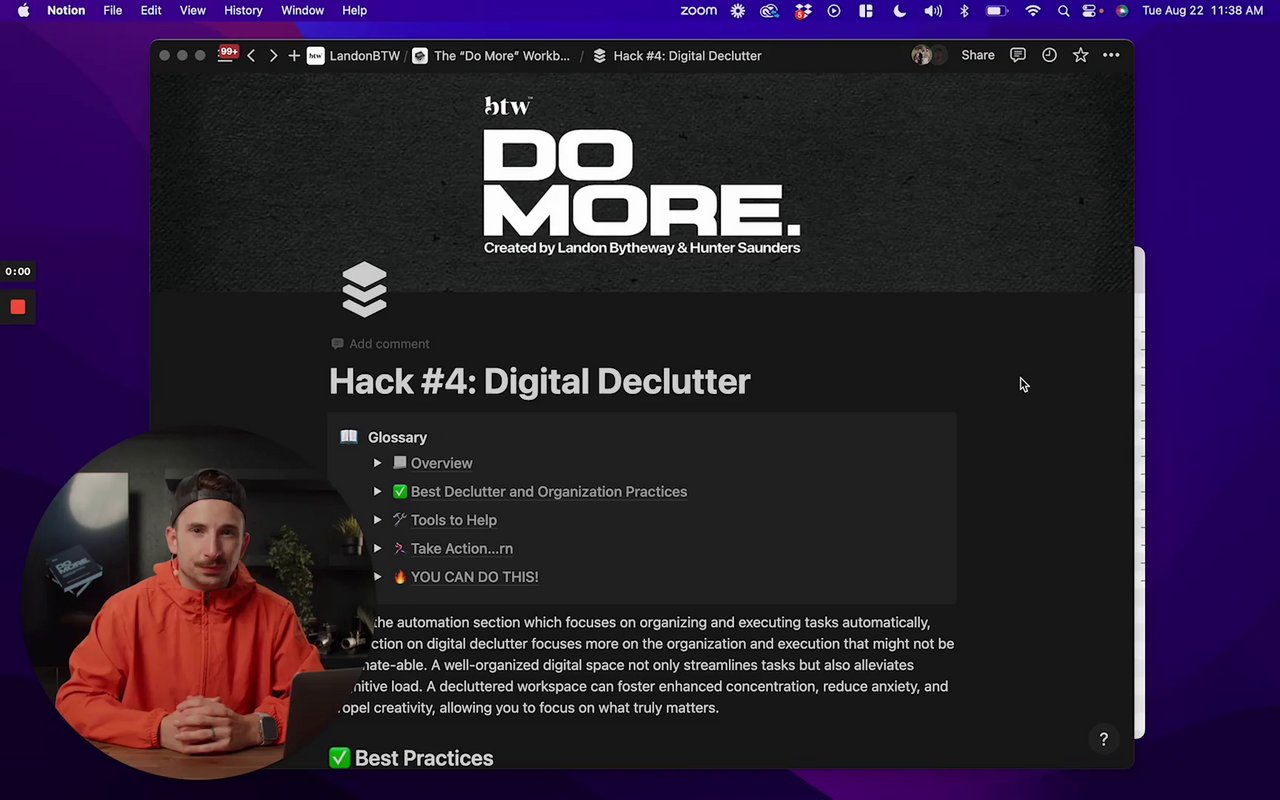Expand the Best Declutter and Organization Practices toggle
The height and width of the screenshot is (800, 1280).
click(377, 492)
